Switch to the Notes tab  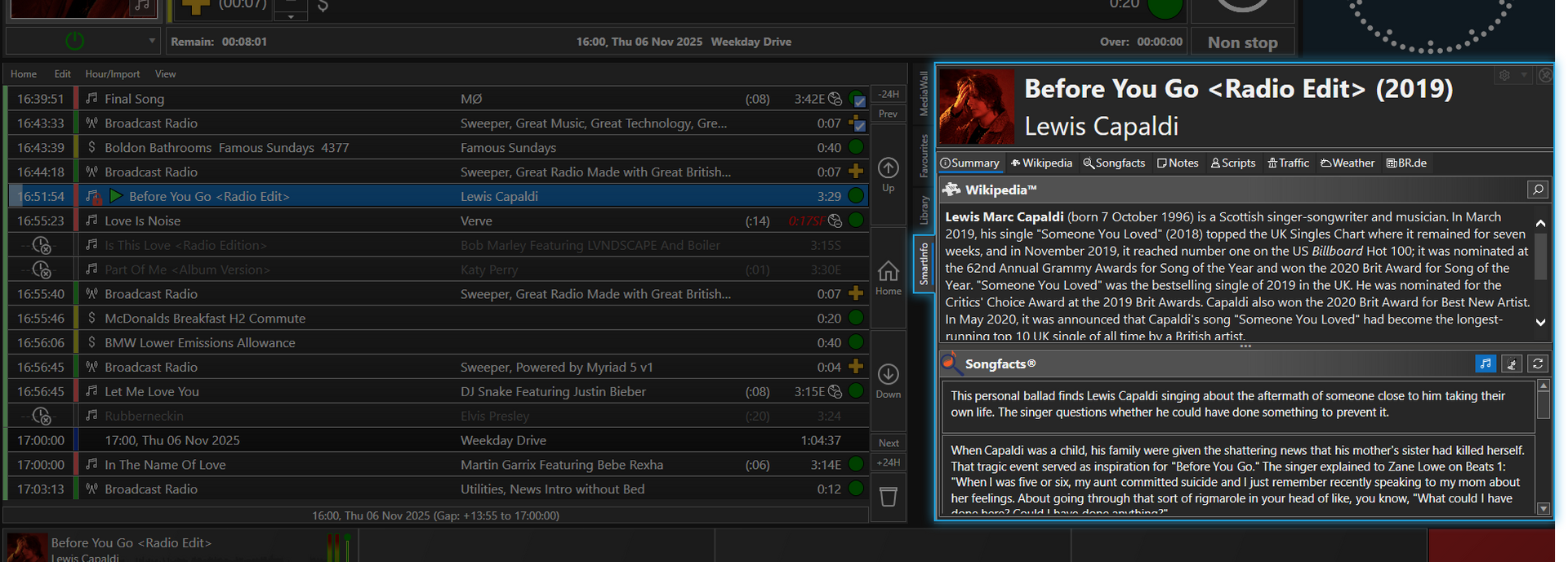point(1178,163)
